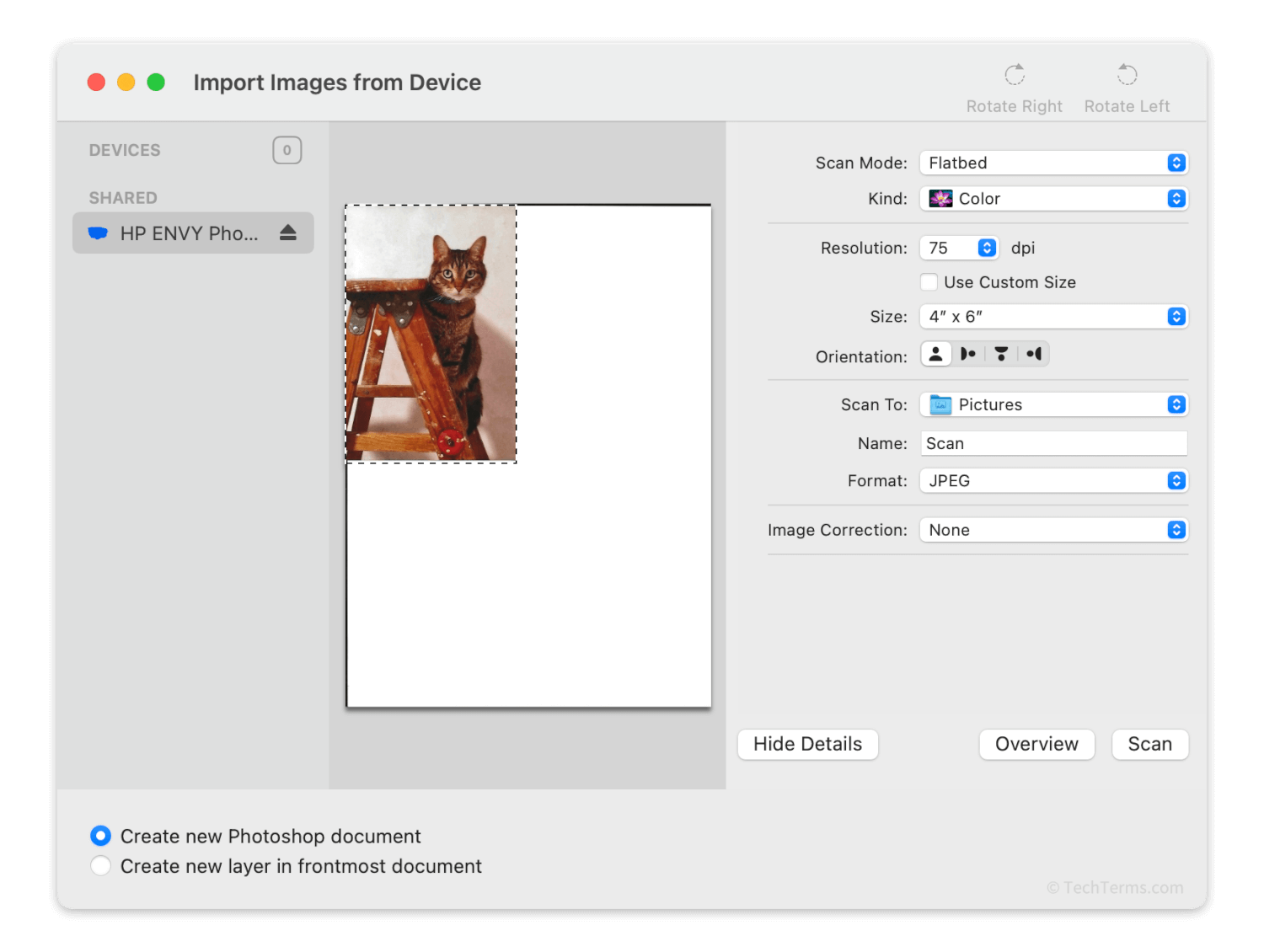The width and height of the screenshot is (1264, 952).
Task: Click the Color kind flower icon
Action: (x=940, y=199)
